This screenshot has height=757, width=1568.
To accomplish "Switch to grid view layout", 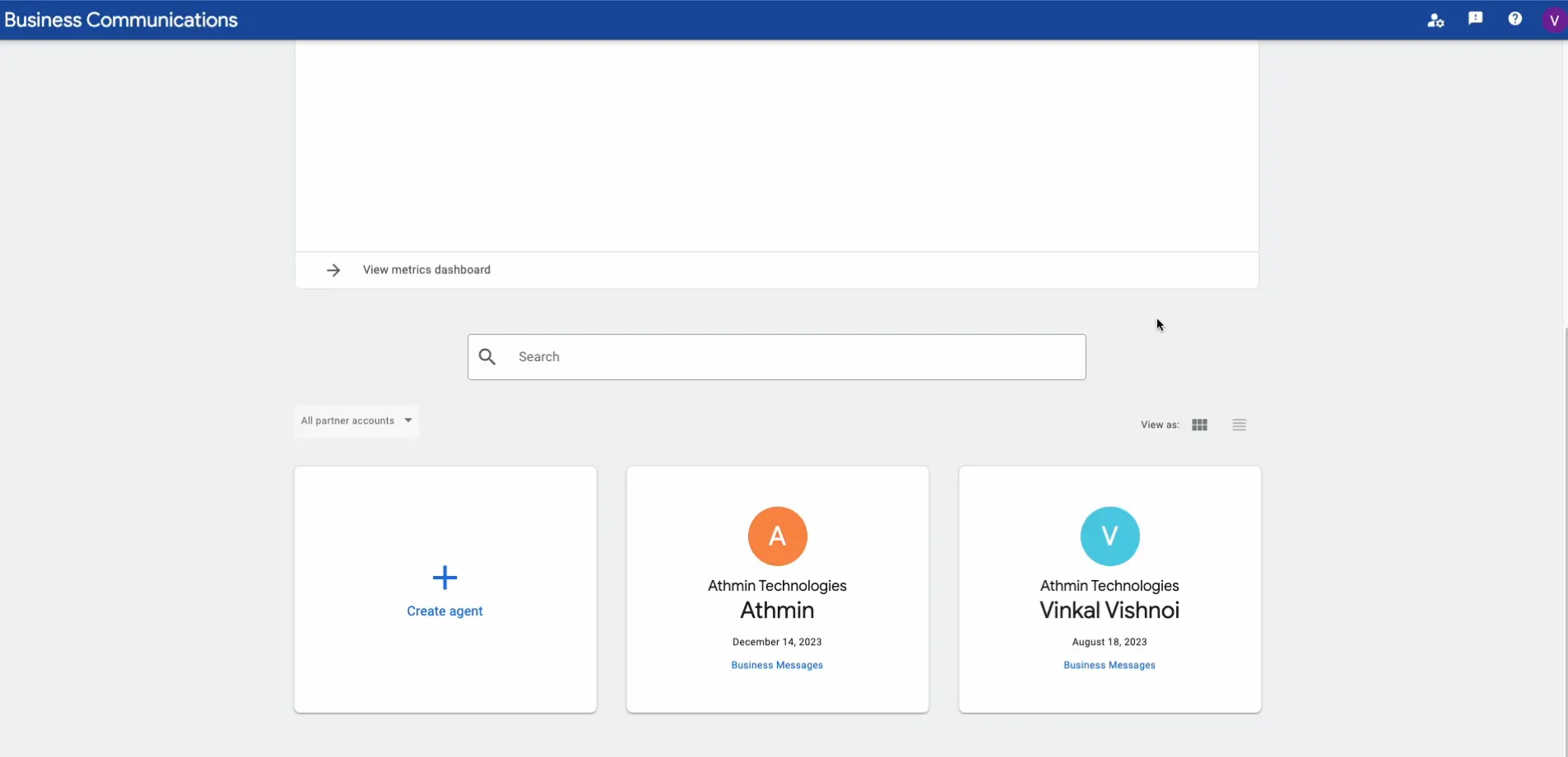I will point(1199,425).
